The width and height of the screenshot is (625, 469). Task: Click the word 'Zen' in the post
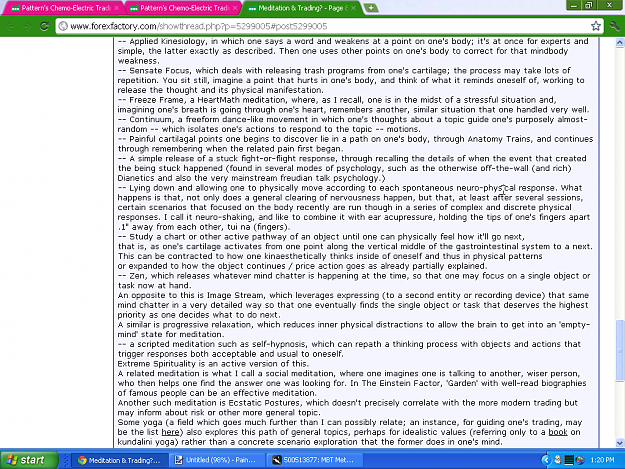click(138, 275)
